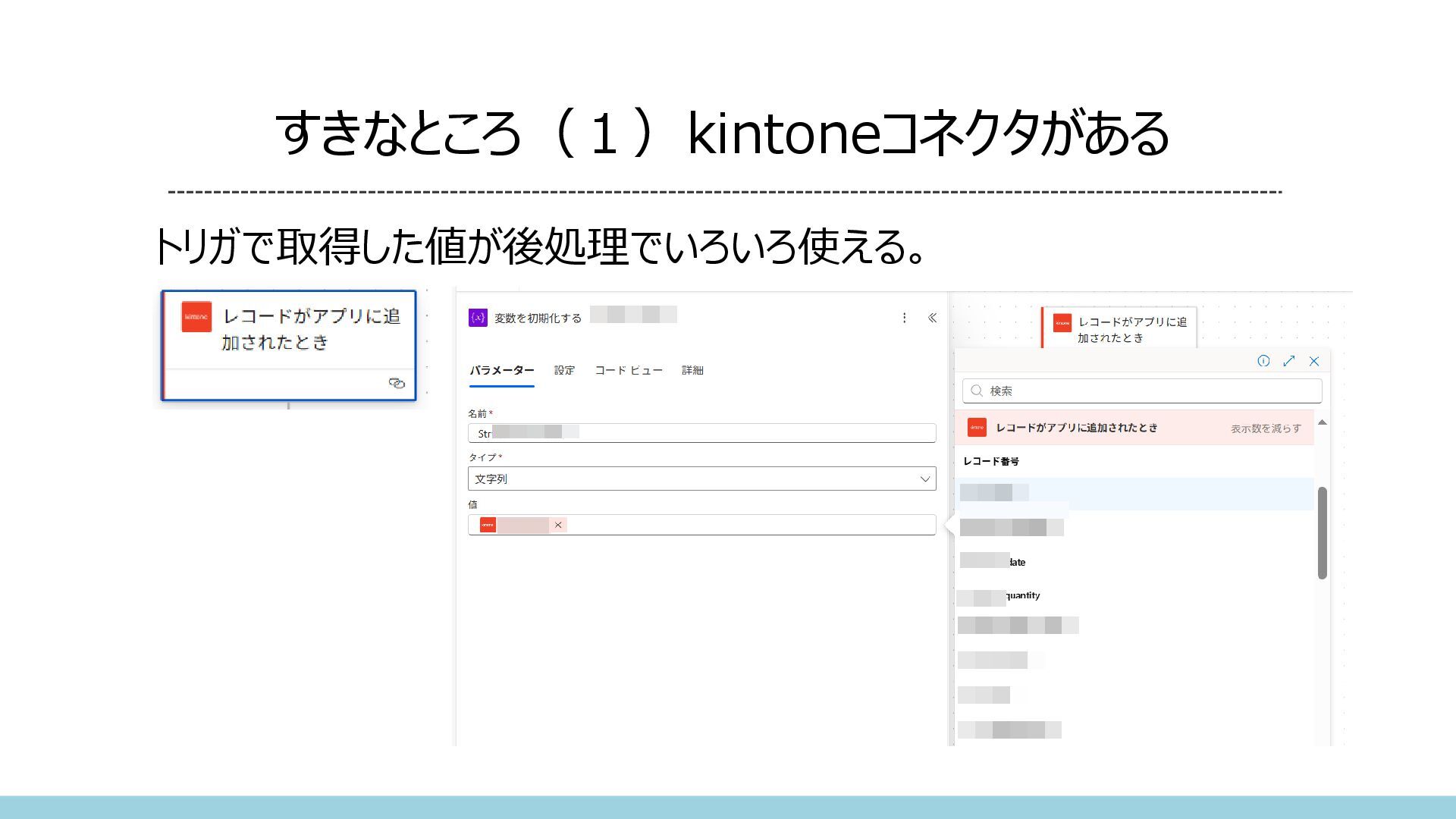The height and width of the screenshot is (819, 1456).
Task: Click the kintone icon on the trigger card
Action: click(x=196, y=317)
